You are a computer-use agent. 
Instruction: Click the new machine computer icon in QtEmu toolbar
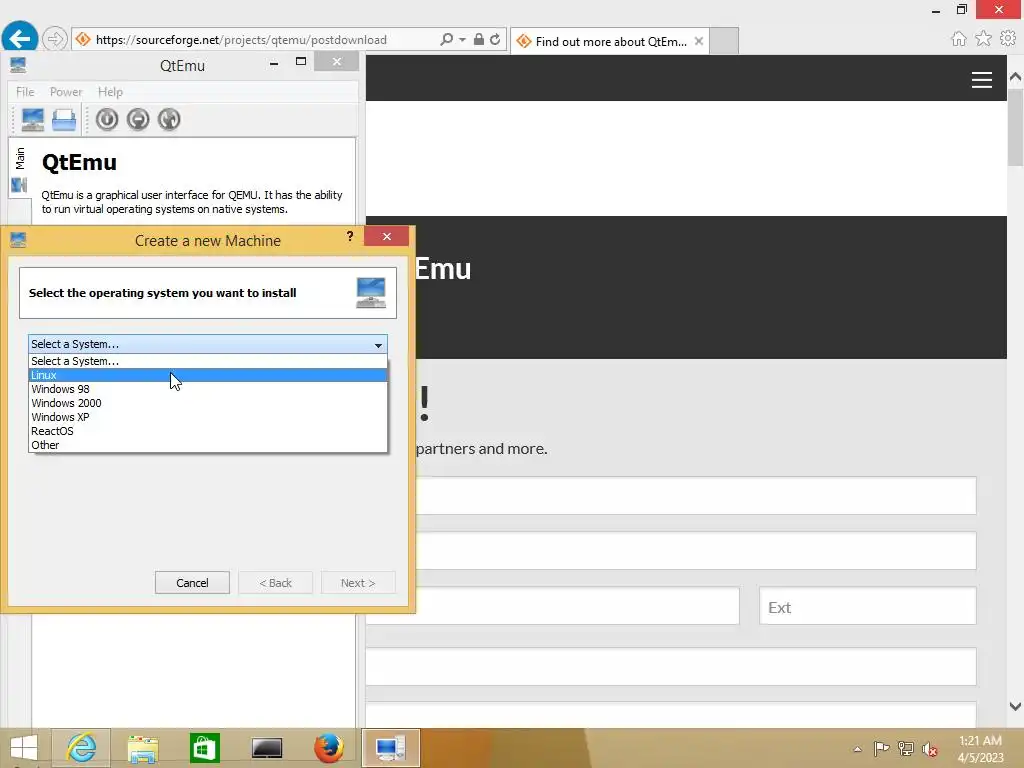32,120
